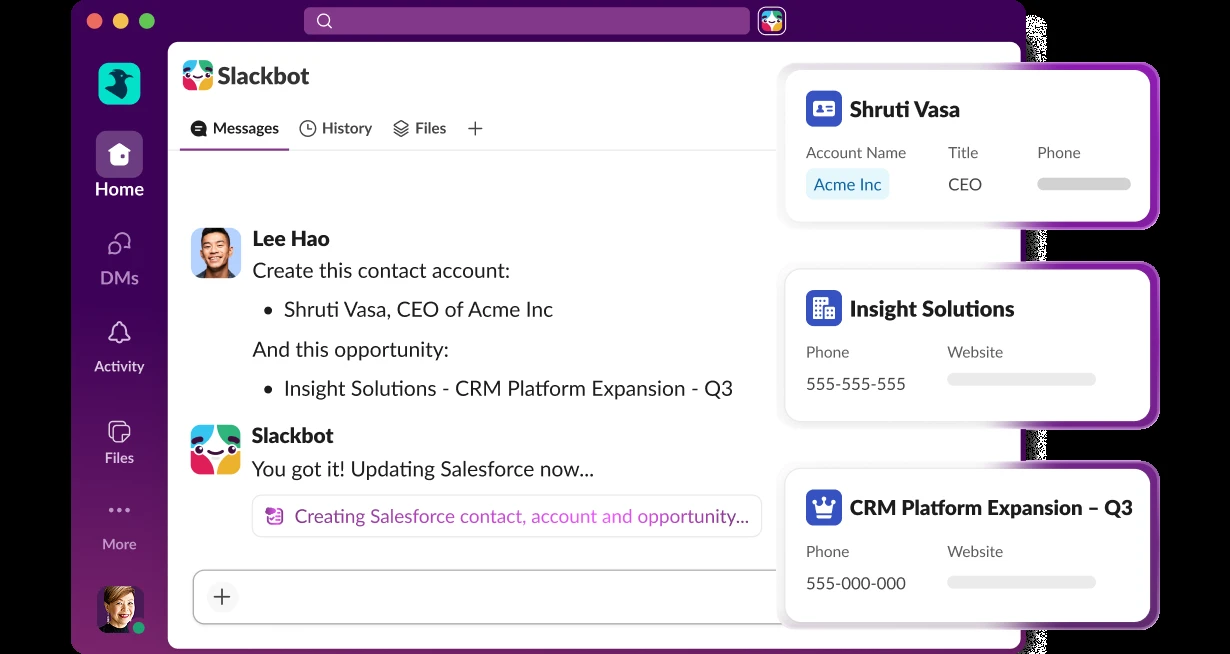Viewport: 1230px width, 654px height.
Task: Click the phone number 555-555-555
Action: pos(856,384)
